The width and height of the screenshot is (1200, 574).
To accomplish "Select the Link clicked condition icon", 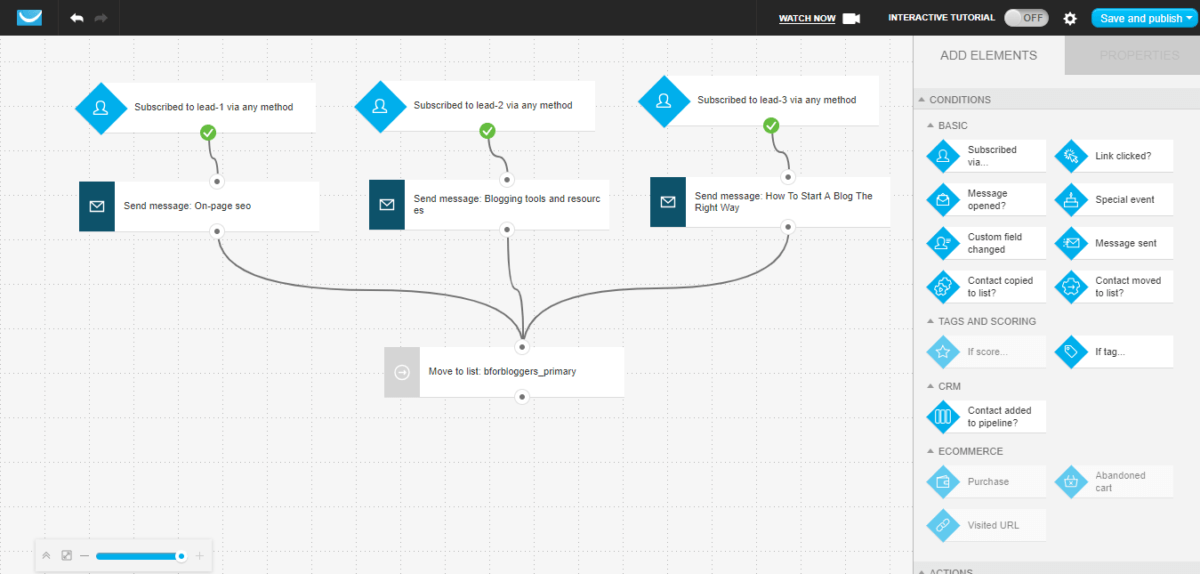I will [1071, 156].
